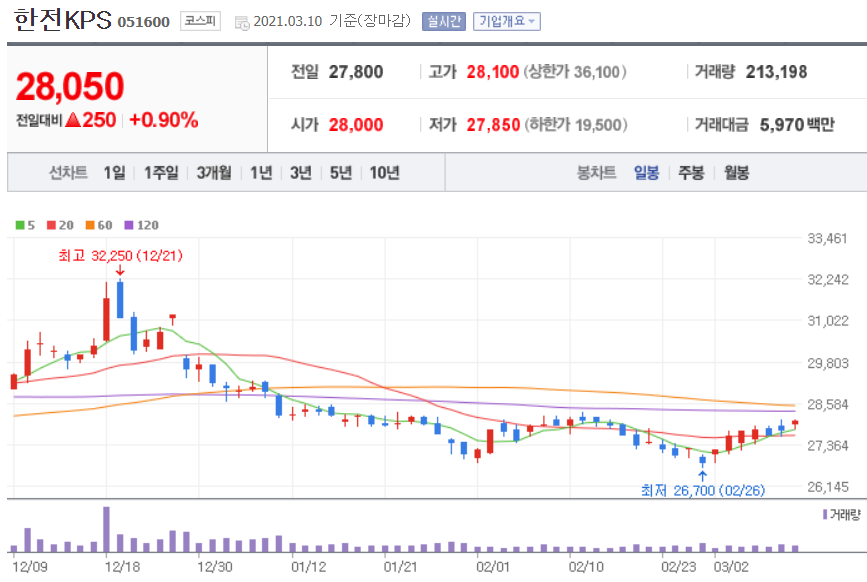867x582 pixels.
Task: Click the 02/23 date axis label
Action: (678, 567)
